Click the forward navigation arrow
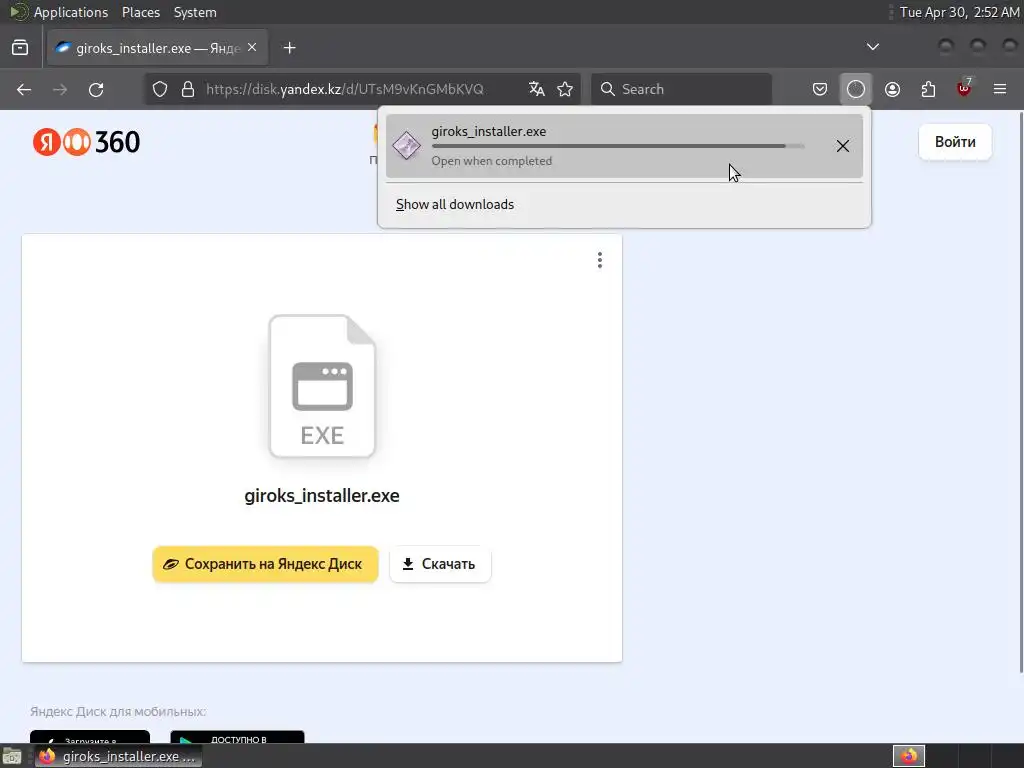This screenshot has width=1024, height=768. coord(60,89)
